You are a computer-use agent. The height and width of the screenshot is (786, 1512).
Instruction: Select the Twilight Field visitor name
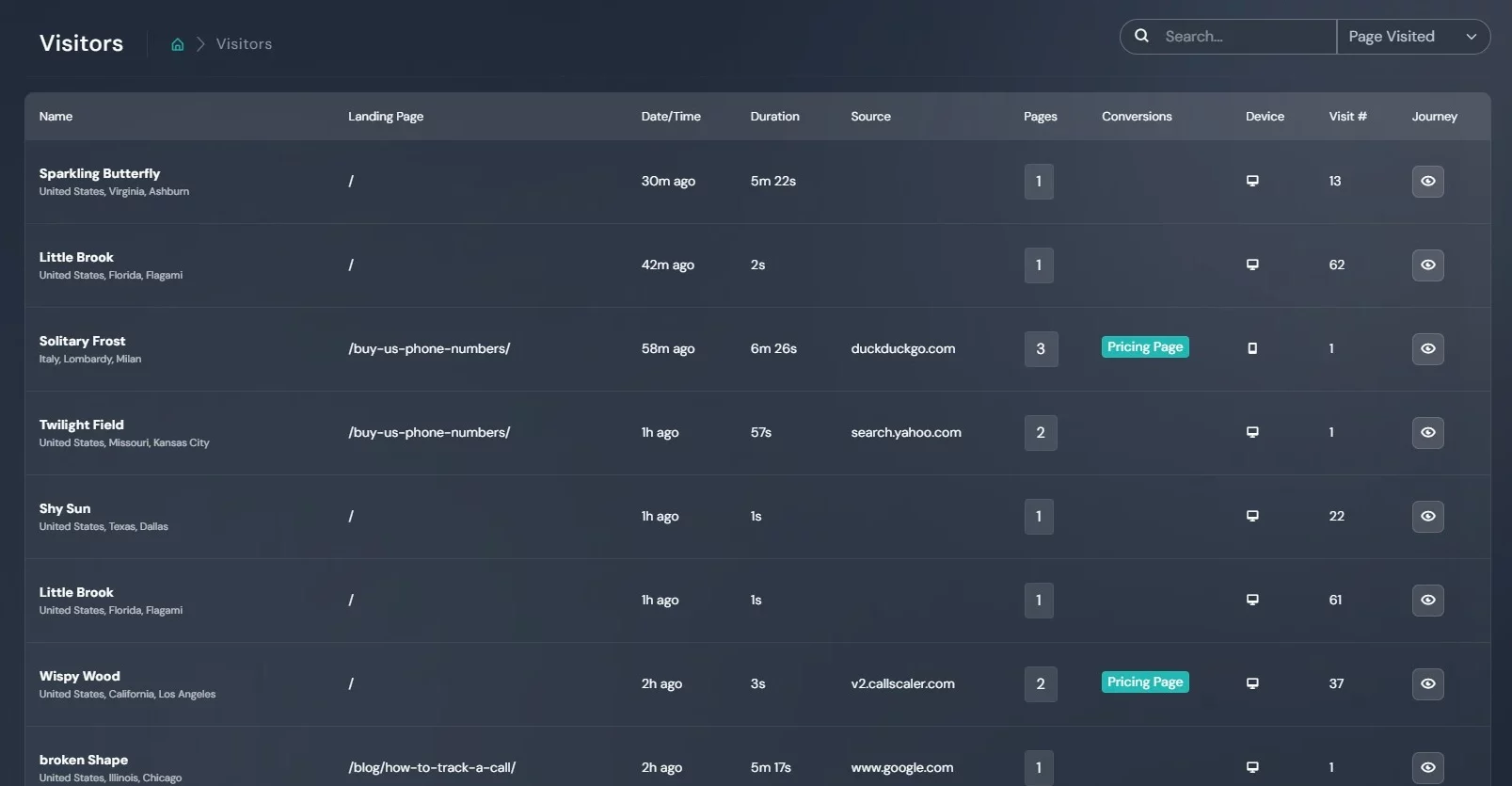[82, 425]
